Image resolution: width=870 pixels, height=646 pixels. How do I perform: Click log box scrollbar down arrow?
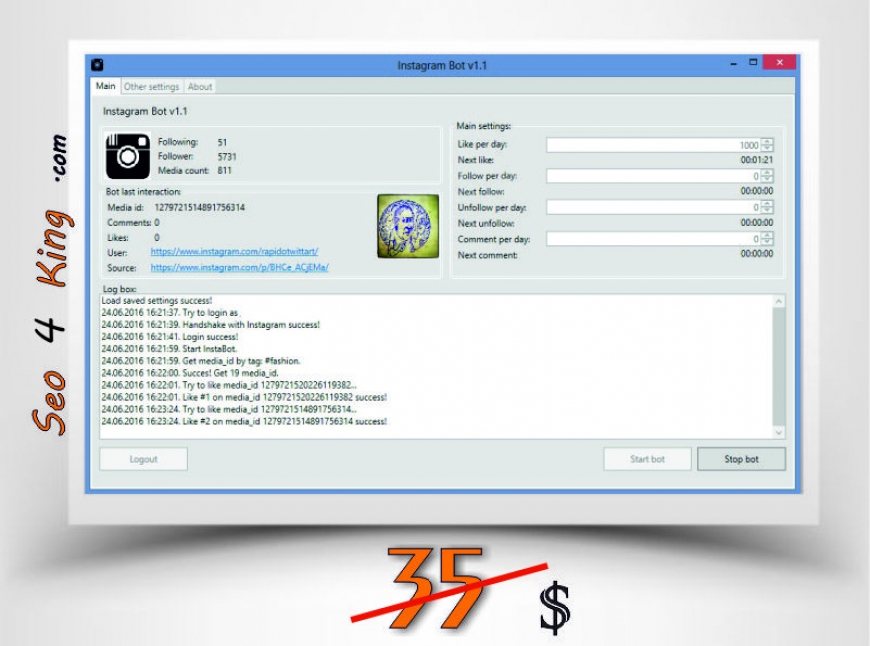[778, 432]
